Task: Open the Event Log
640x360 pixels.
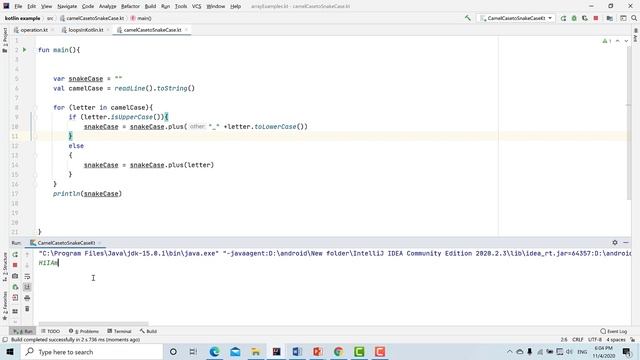Action: 613,331
